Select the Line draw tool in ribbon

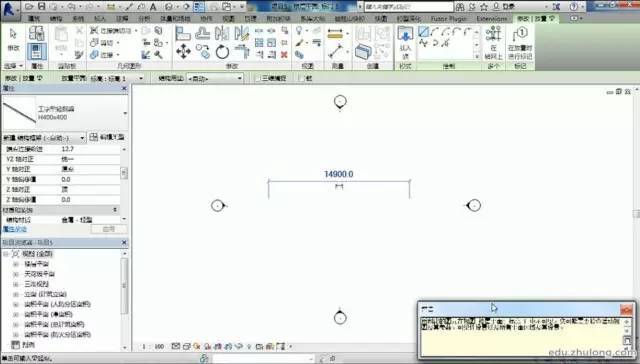424,32
